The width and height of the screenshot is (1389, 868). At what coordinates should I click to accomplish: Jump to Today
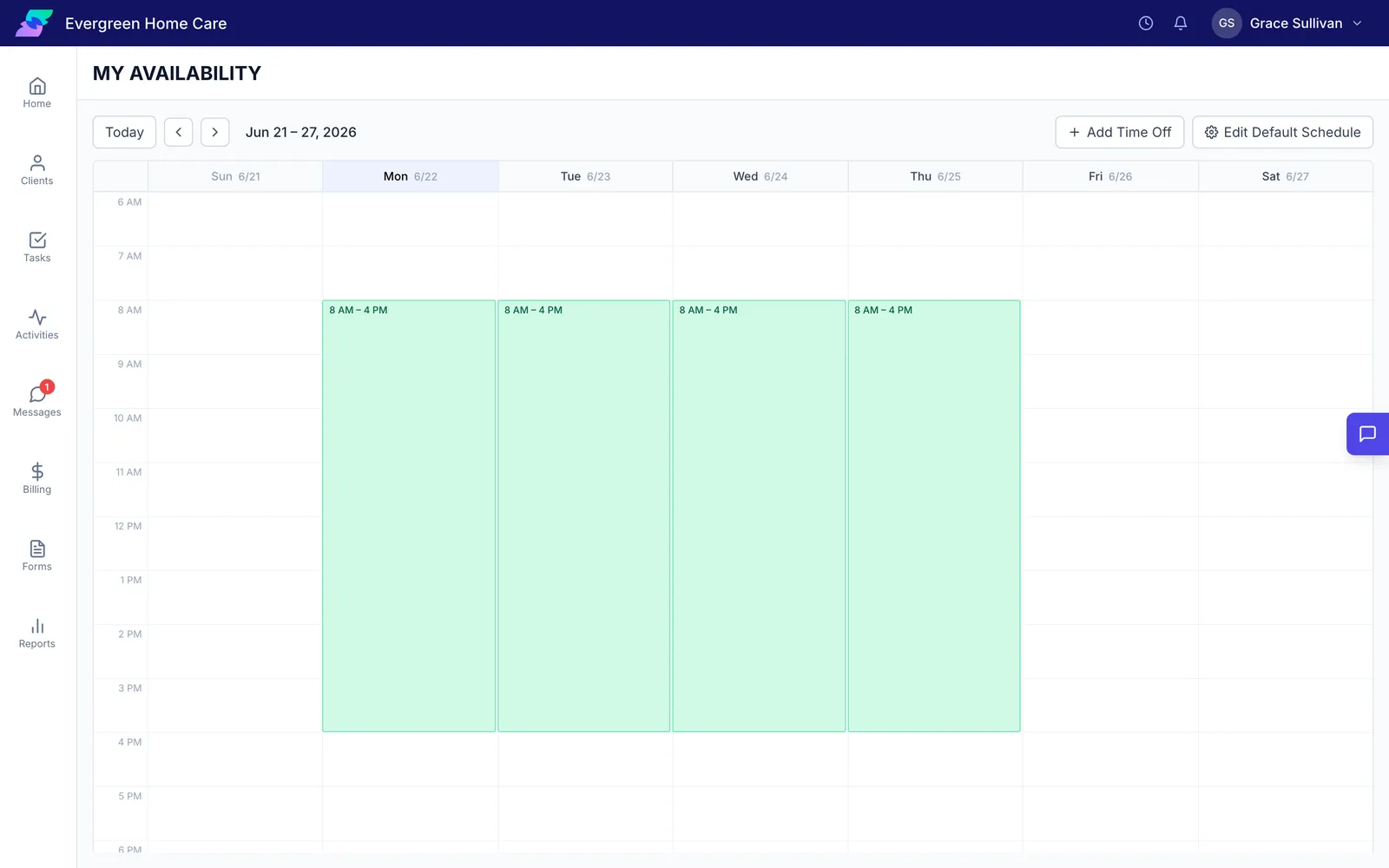click(x=124, y=132)
